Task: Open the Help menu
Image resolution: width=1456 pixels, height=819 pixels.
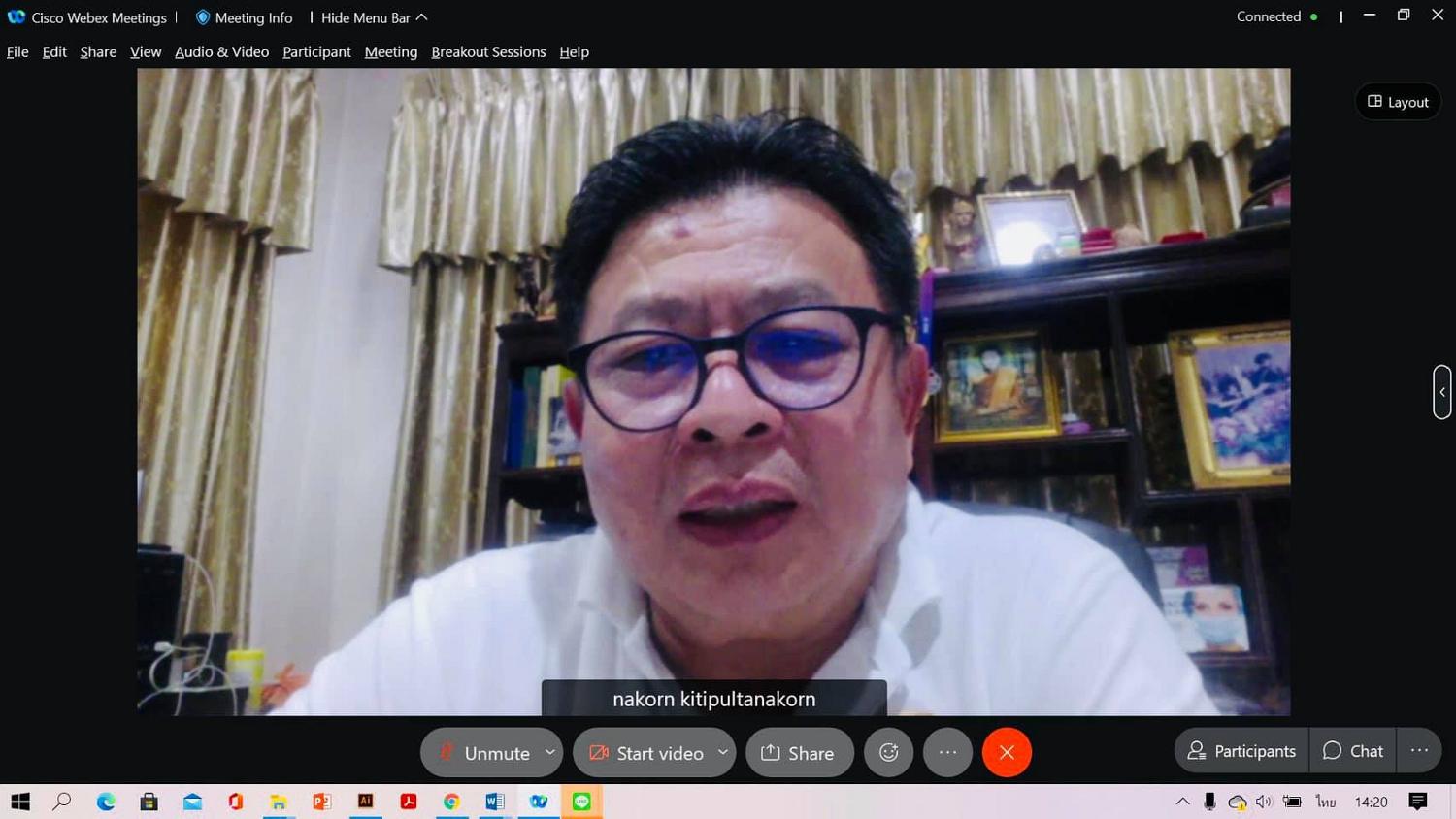Action: (x=574, y=52)
